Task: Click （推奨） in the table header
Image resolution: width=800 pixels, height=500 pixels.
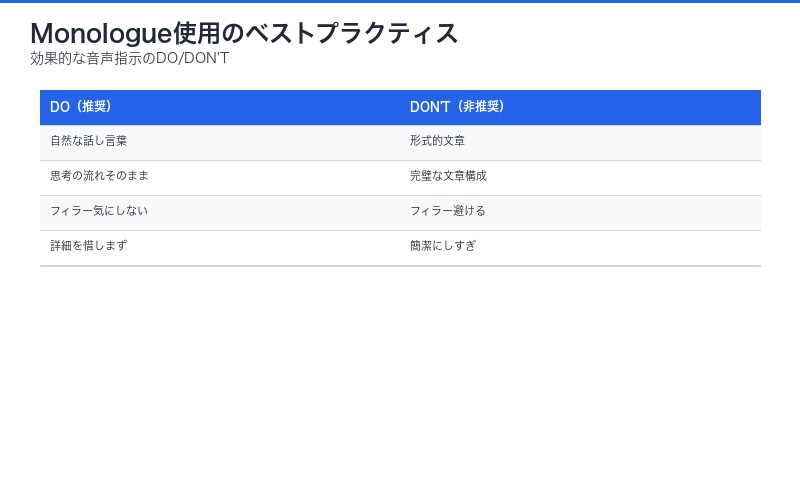Action: tap(93, 107)
